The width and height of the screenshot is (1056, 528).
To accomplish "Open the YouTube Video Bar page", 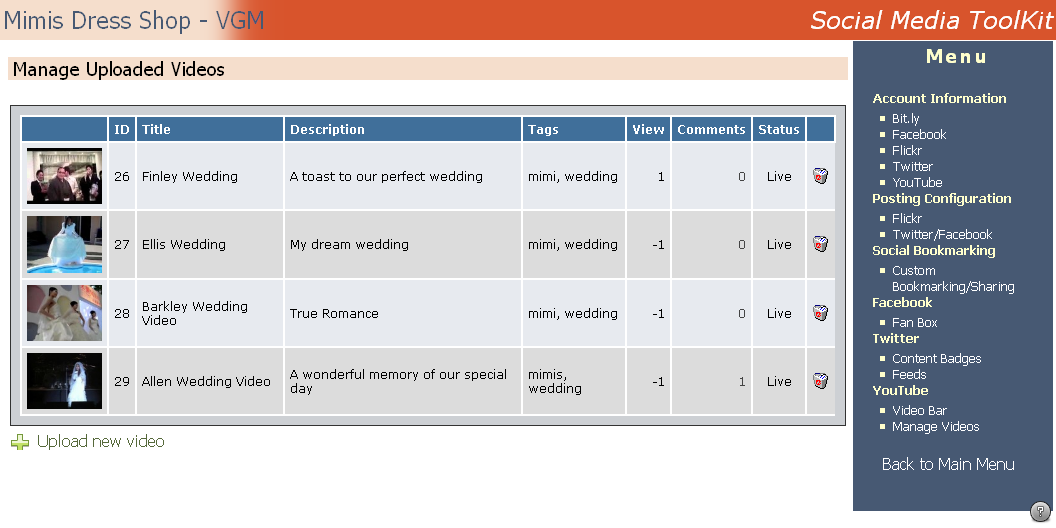I will point(919,411).
